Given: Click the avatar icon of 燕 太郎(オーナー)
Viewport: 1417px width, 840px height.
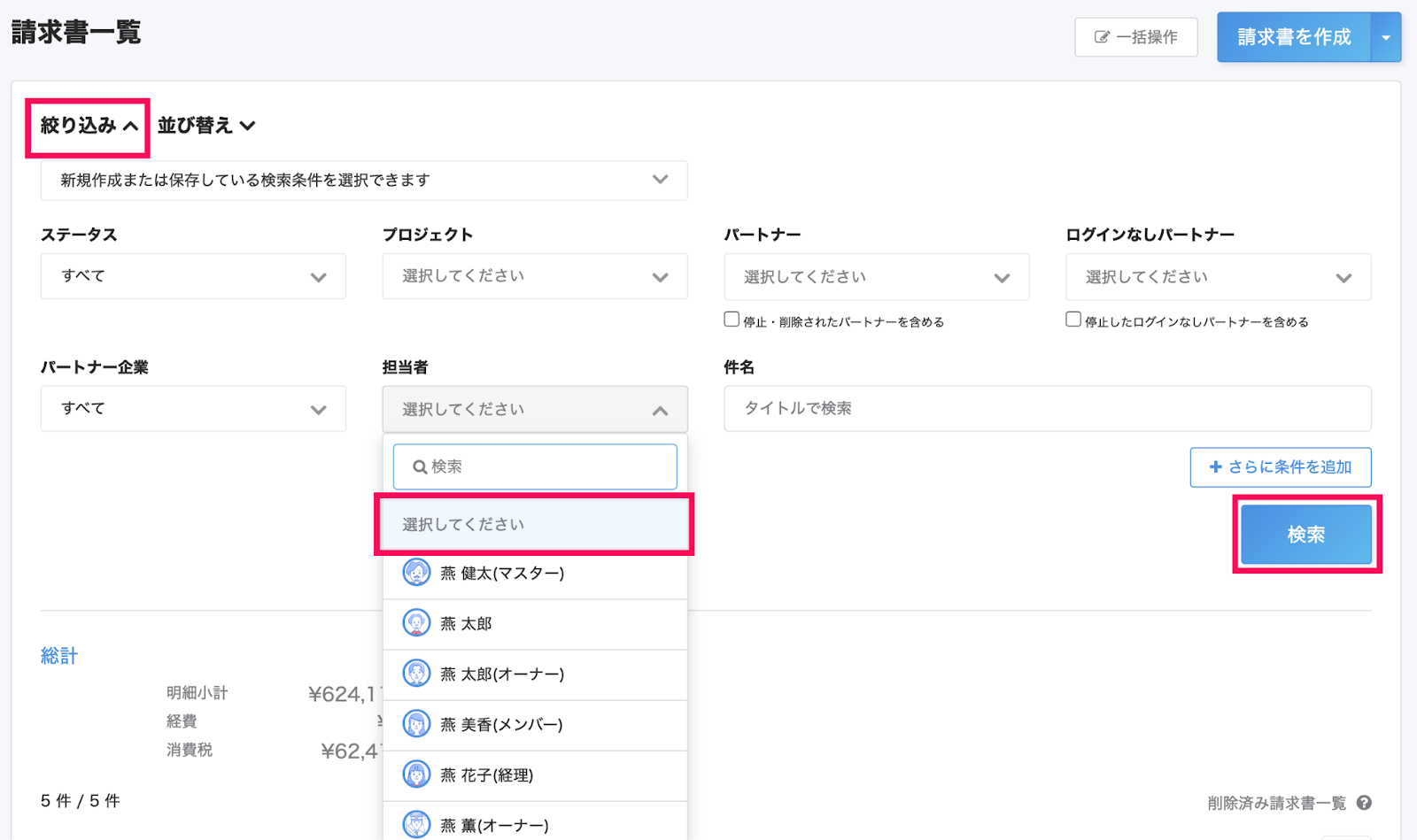Looking at the screenshot, I should [416, 674].
